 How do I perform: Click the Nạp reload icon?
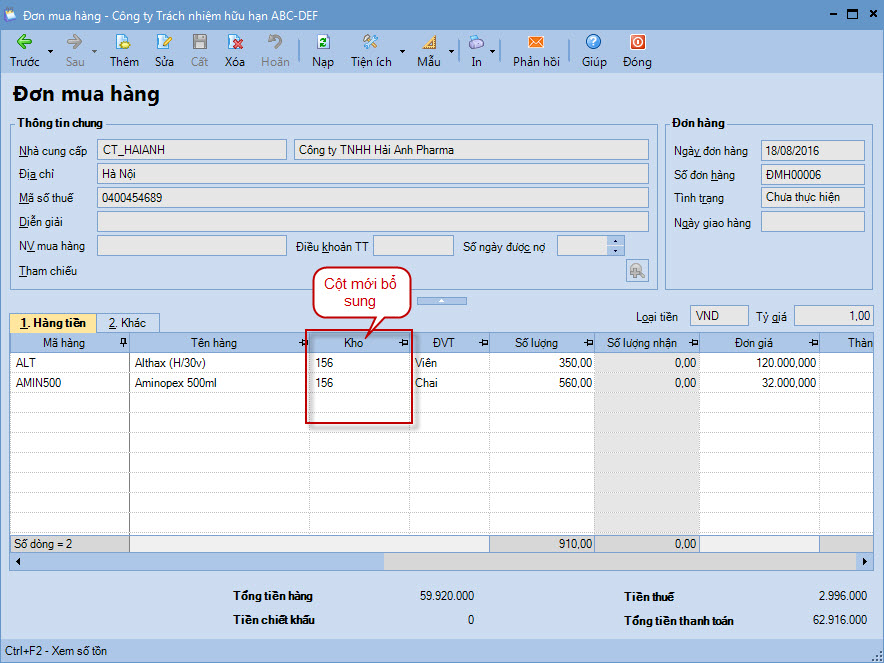323,42
